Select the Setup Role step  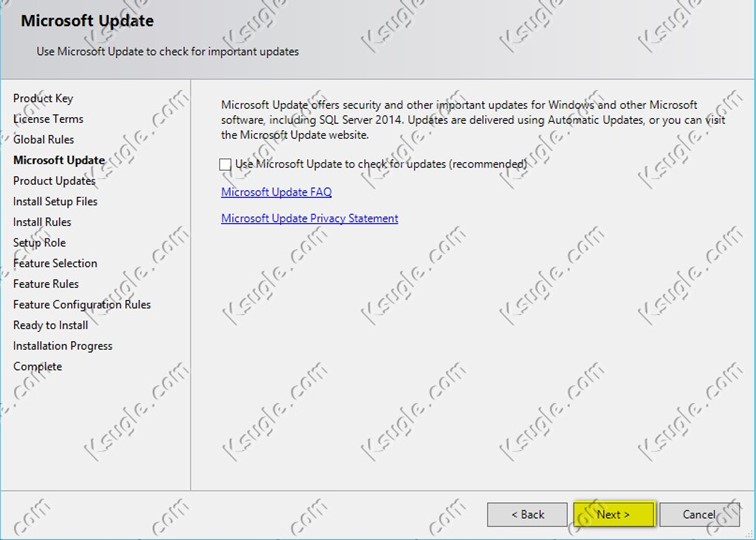pos(39,243)
